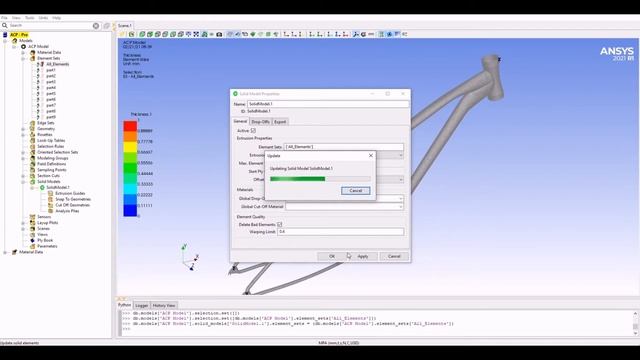Click the ACP Model node icon
Image resolution: width=640 pixels, height=360 pixels.
click(x=23, y=47)
